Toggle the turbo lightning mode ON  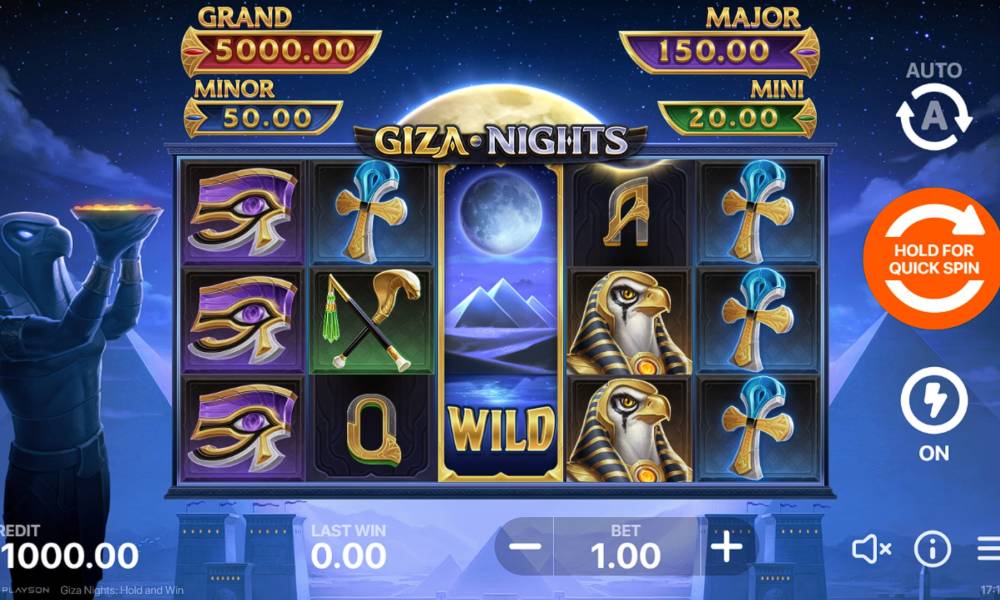click(934, 401)
